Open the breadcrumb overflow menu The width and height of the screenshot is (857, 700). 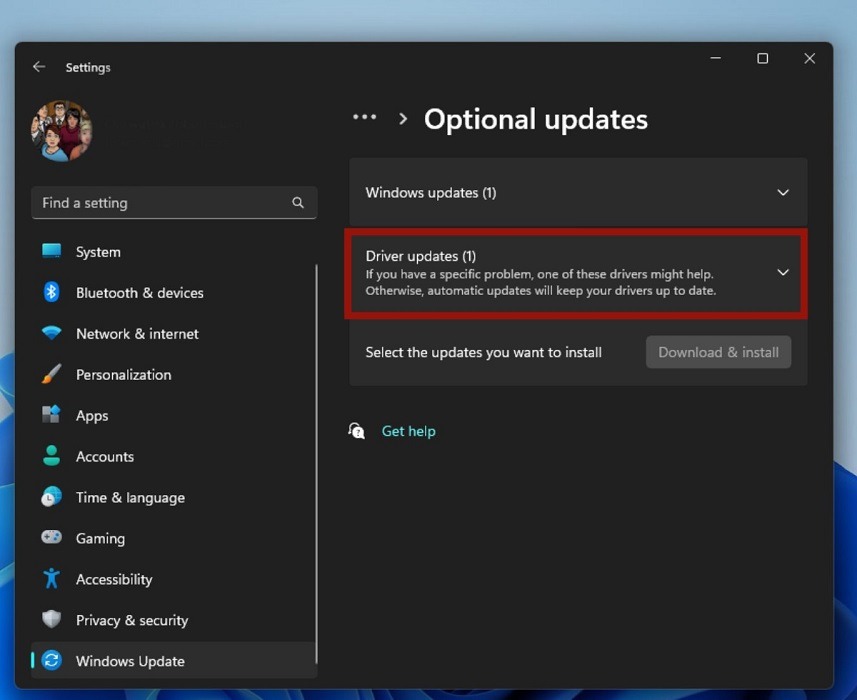point(364,117)
